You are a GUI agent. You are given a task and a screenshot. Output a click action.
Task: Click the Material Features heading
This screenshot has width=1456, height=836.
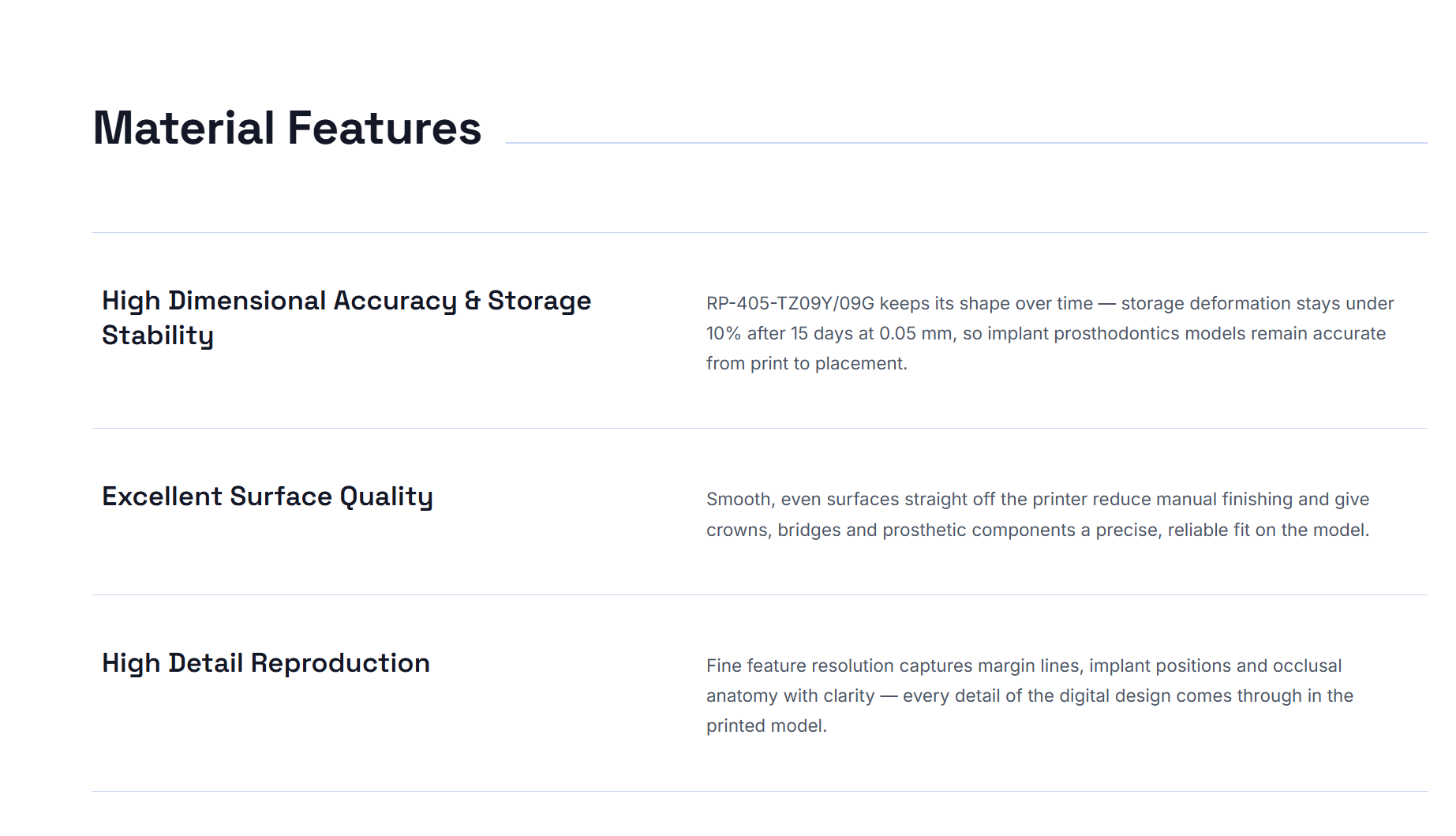(x=287, y=128)
